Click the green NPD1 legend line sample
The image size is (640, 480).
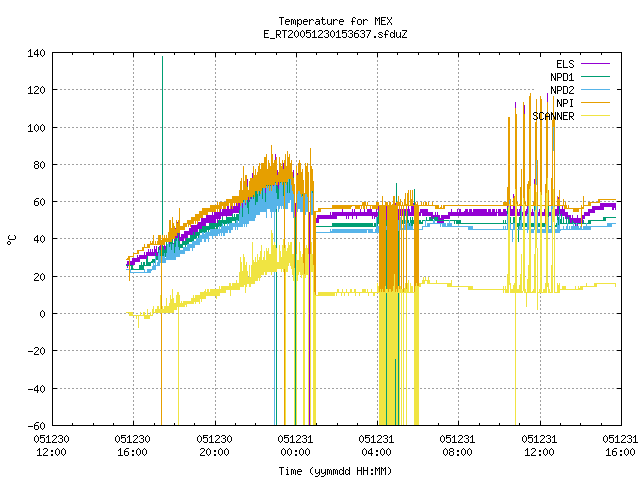(596, 76)
